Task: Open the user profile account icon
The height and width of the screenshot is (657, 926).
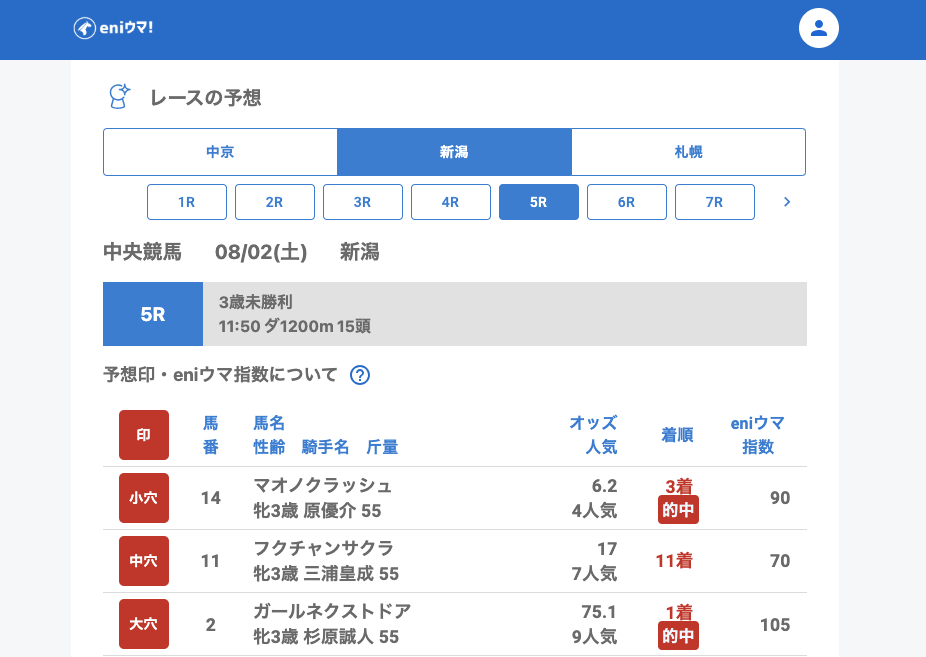Action: pos(818,28)
